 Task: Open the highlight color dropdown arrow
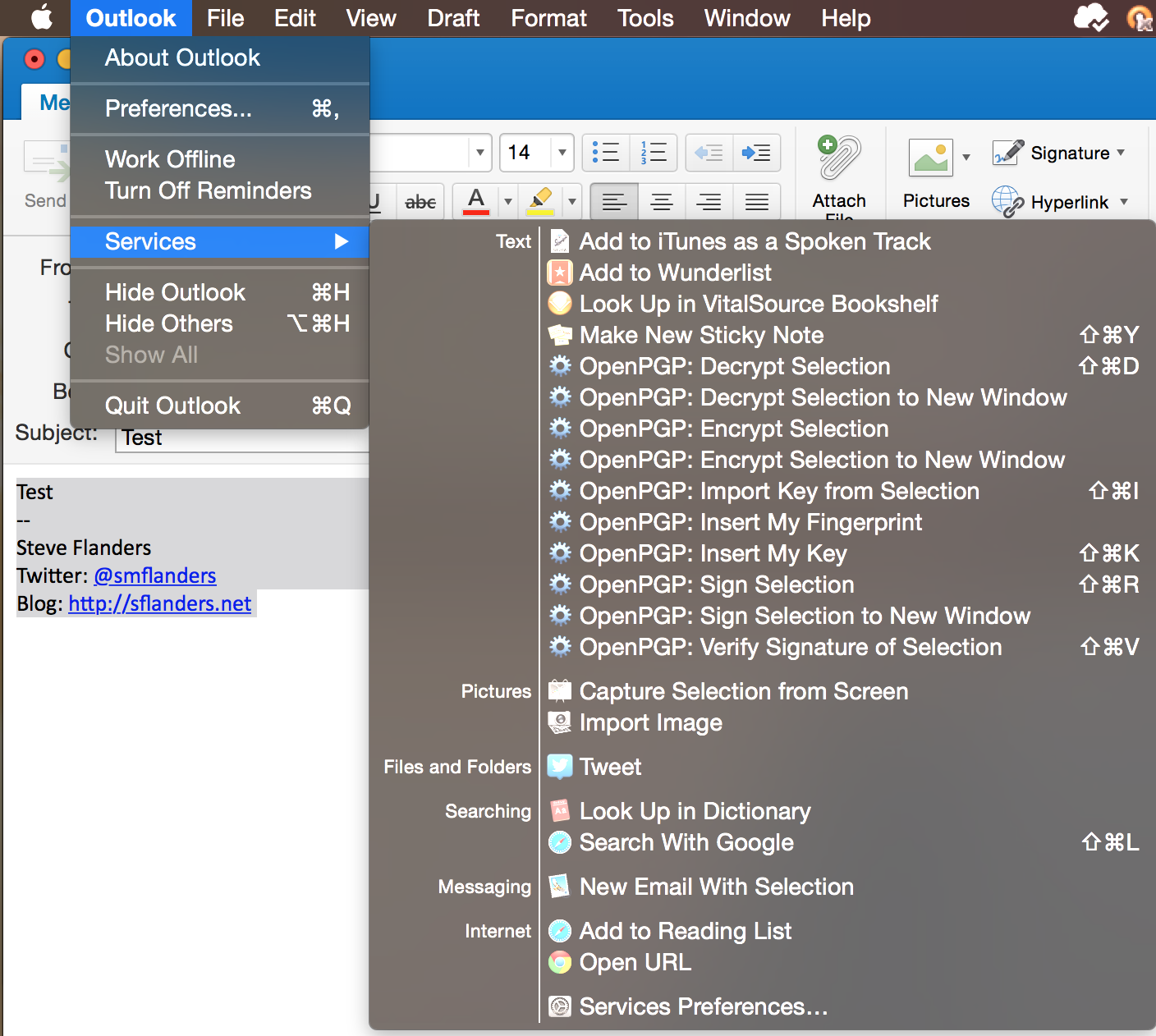(572, 202)
